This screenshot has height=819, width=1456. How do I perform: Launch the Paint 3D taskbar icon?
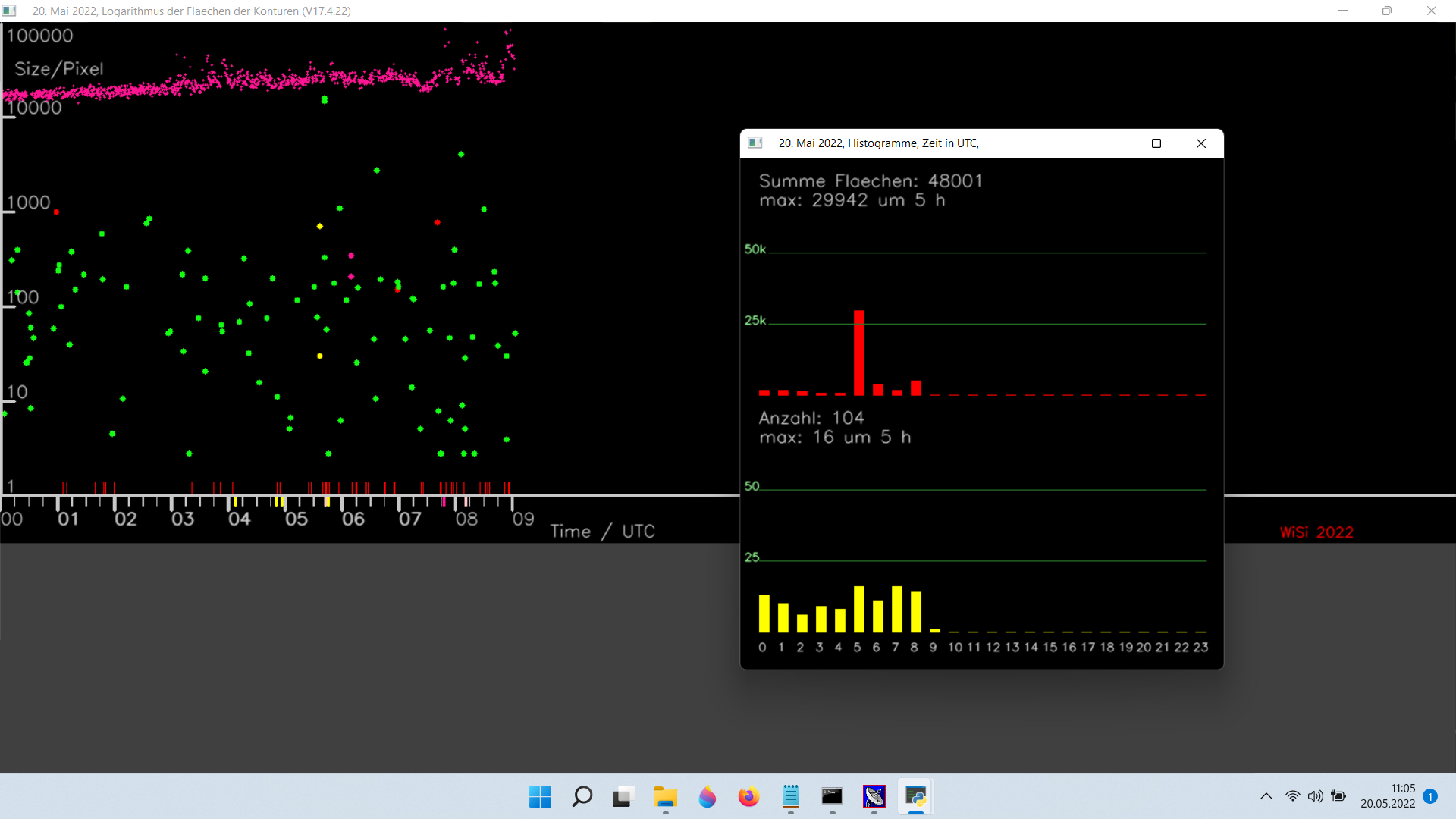point(707,797)
